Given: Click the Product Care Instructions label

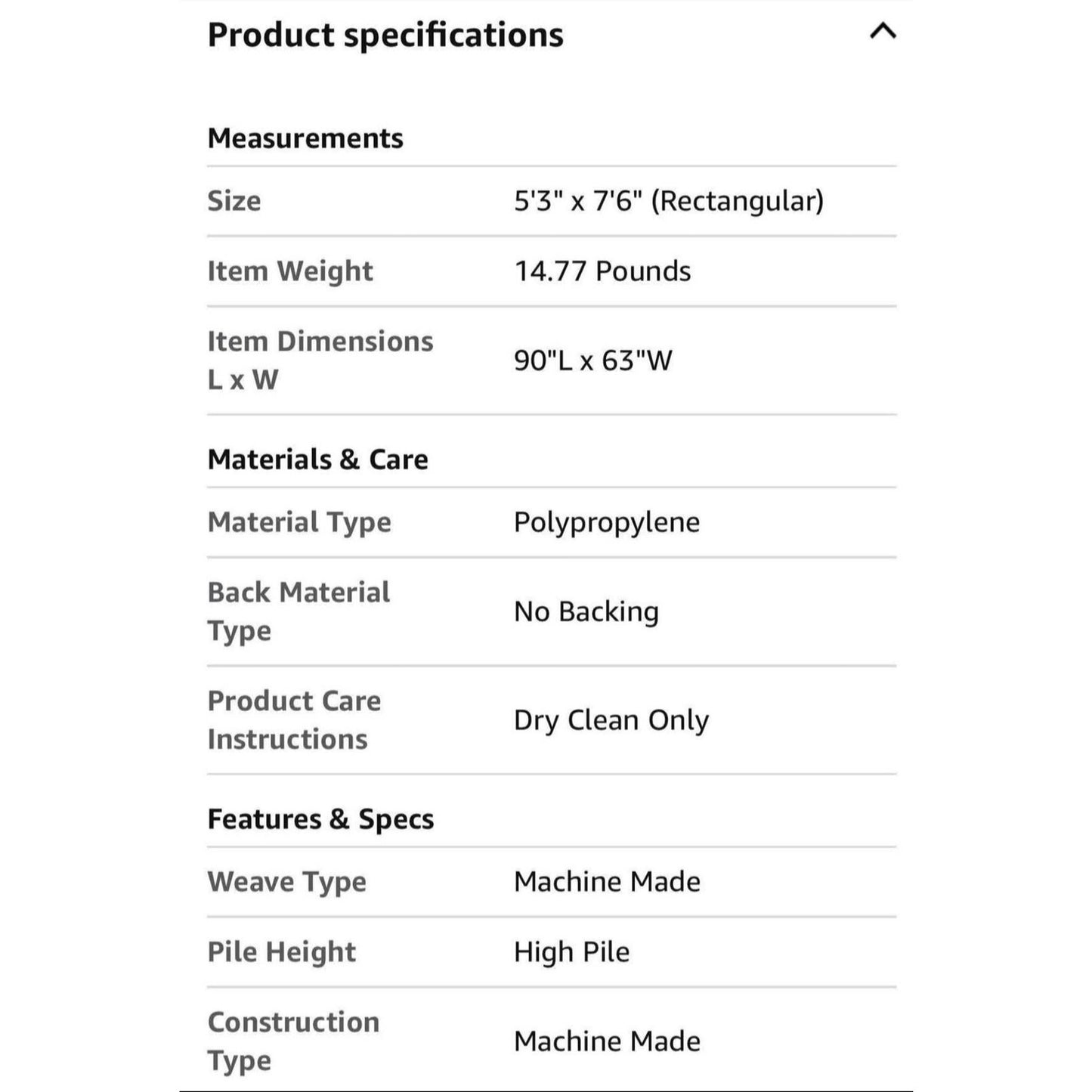Looking at the screenshot, I should [294, 719].
